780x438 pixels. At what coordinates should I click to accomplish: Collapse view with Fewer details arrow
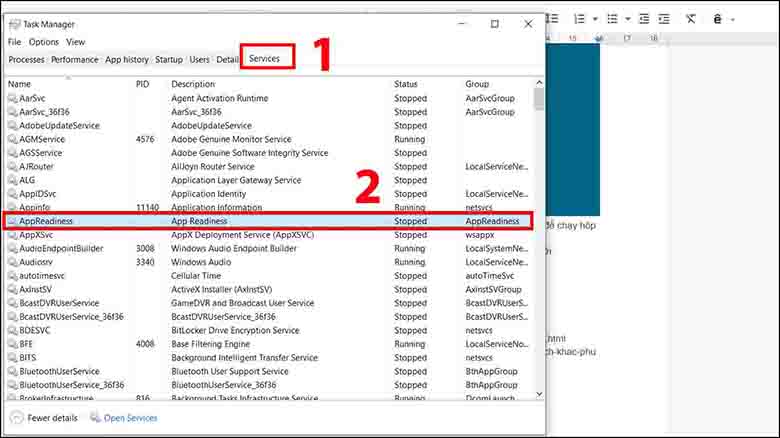(x=14, y=418)
